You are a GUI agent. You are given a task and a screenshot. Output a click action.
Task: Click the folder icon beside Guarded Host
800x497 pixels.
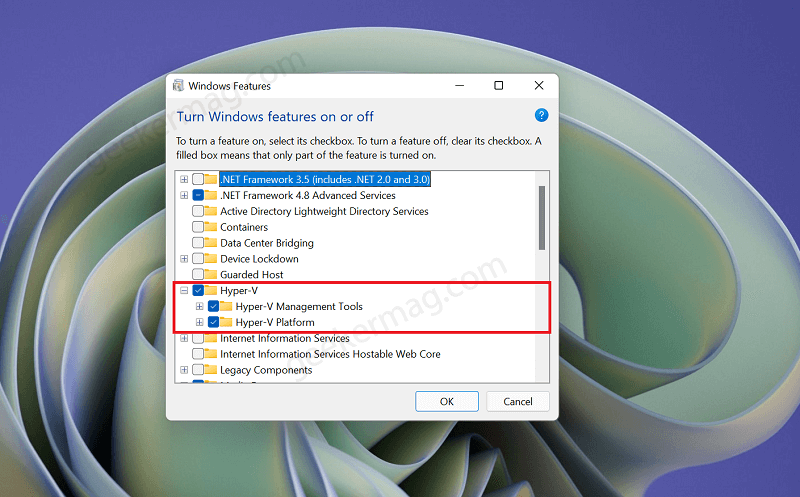pos(211,274)
